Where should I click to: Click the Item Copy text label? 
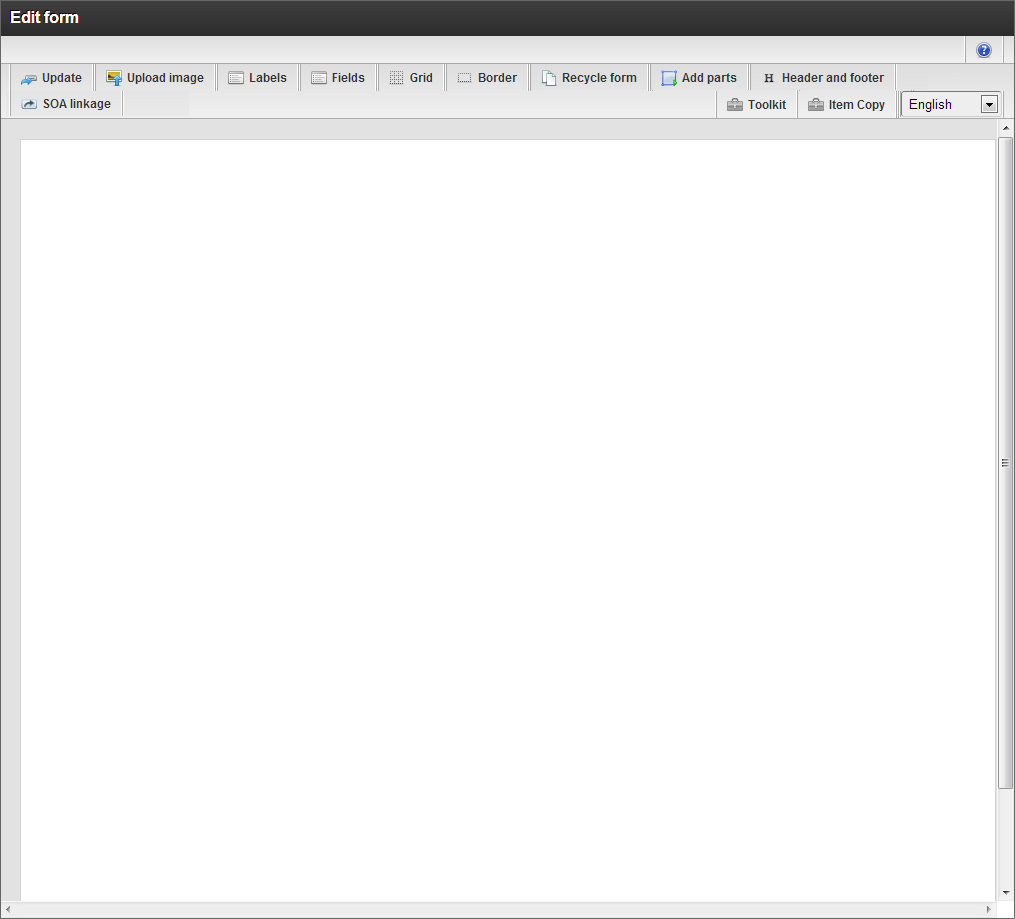tap(856, 105)
